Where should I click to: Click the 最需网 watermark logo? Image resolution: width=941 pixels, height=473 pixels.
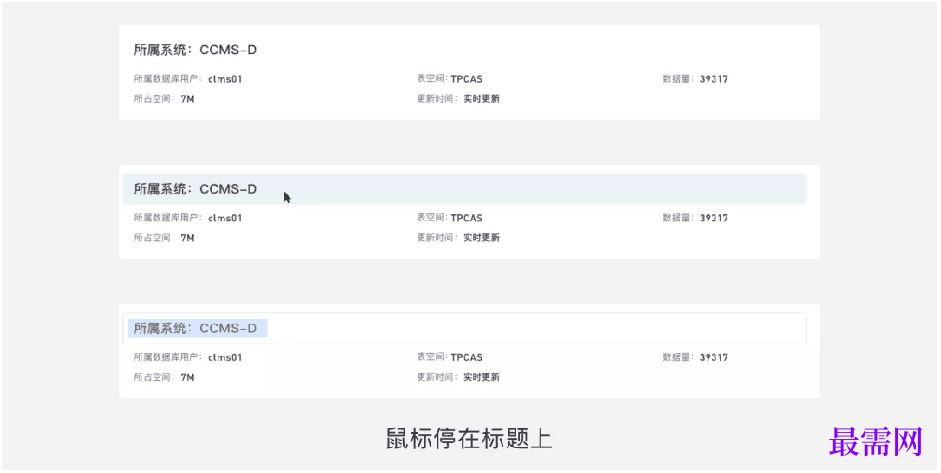tap(876, 441)
